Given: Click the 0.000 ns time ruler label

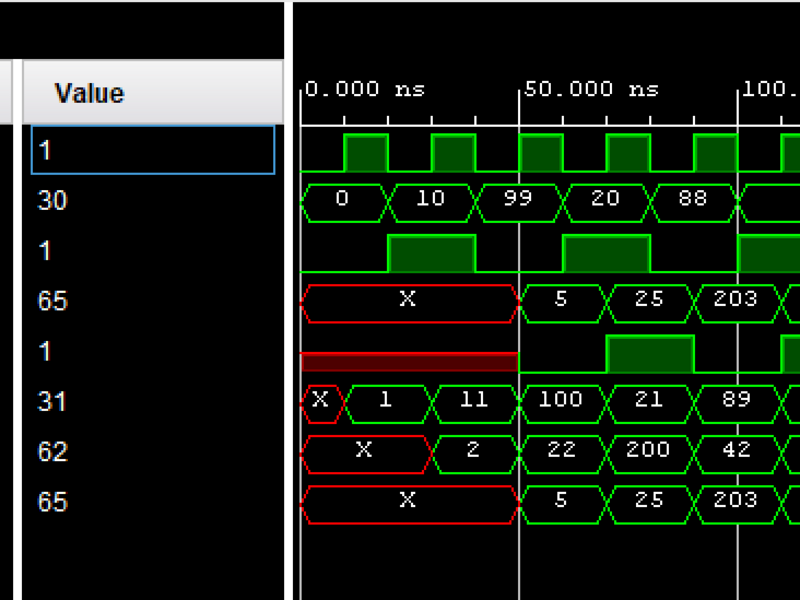Looking at the screenshot, I should [x=365, y=89].
